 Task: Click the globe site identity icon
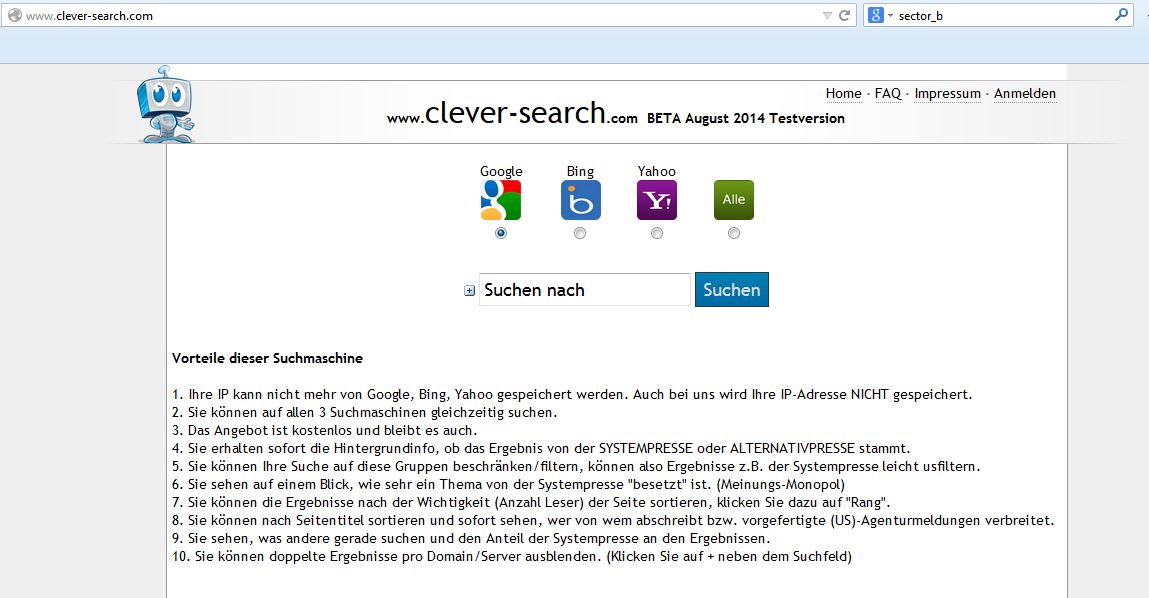[15, 15]
